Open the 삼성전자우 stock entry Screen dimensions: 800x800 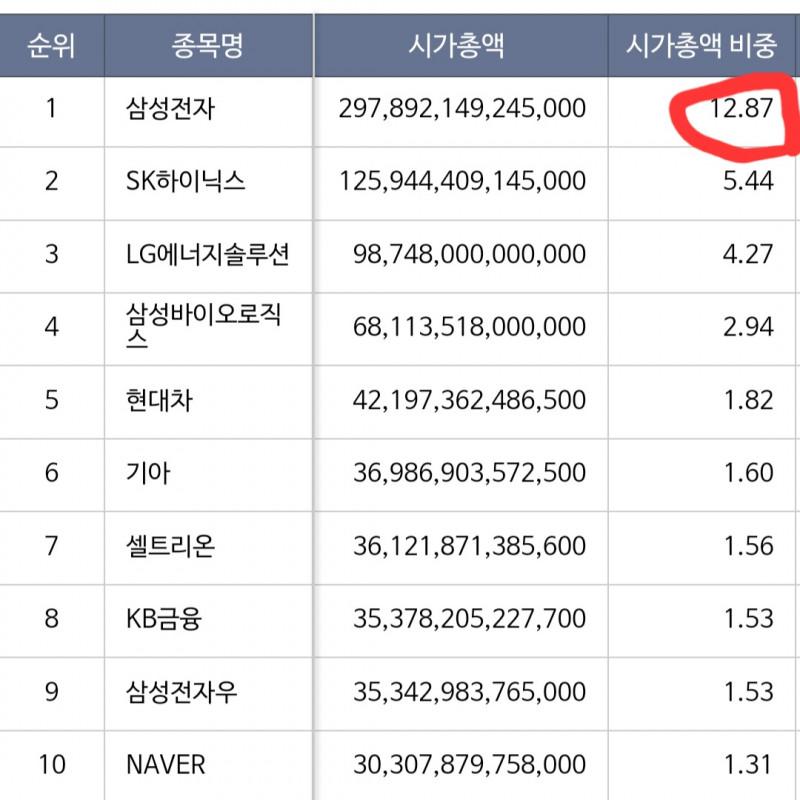click(182, 692)
